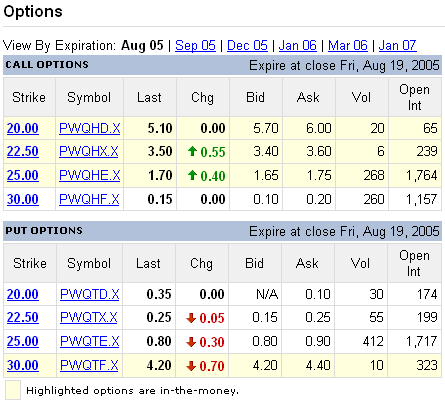Click open interest 323 for PWQTF.X
The height and width of the screenshot is (403, 445).
427,365
